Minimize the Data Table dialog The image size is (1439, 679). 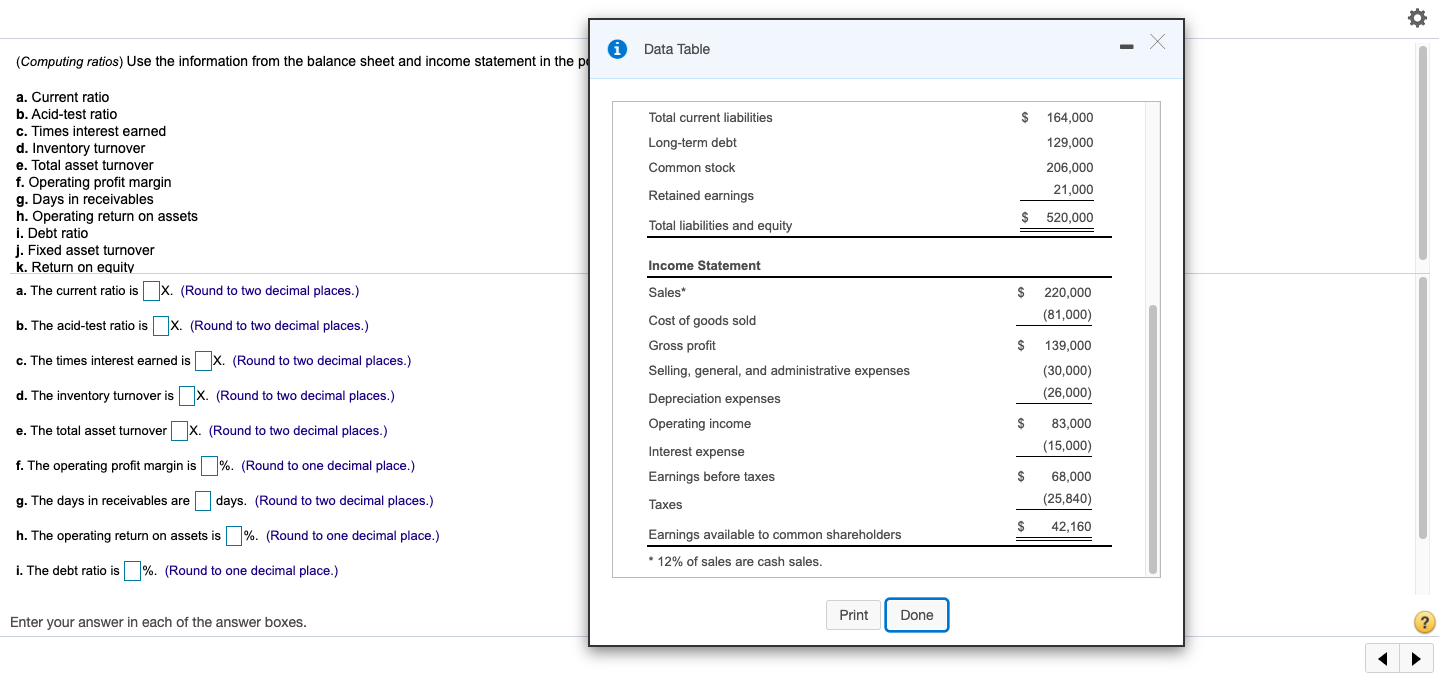click(x=1126, y=45)
